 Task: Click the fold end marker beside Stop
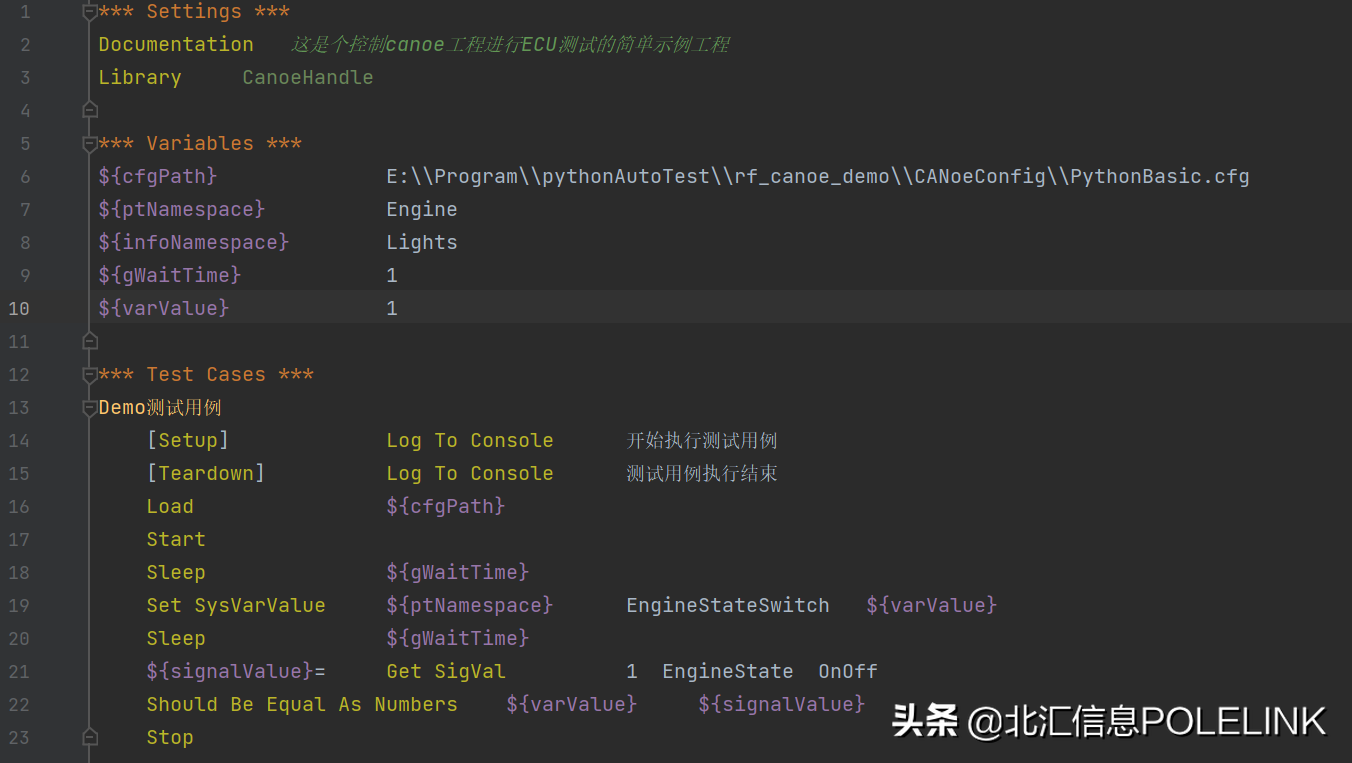point(90,738)
